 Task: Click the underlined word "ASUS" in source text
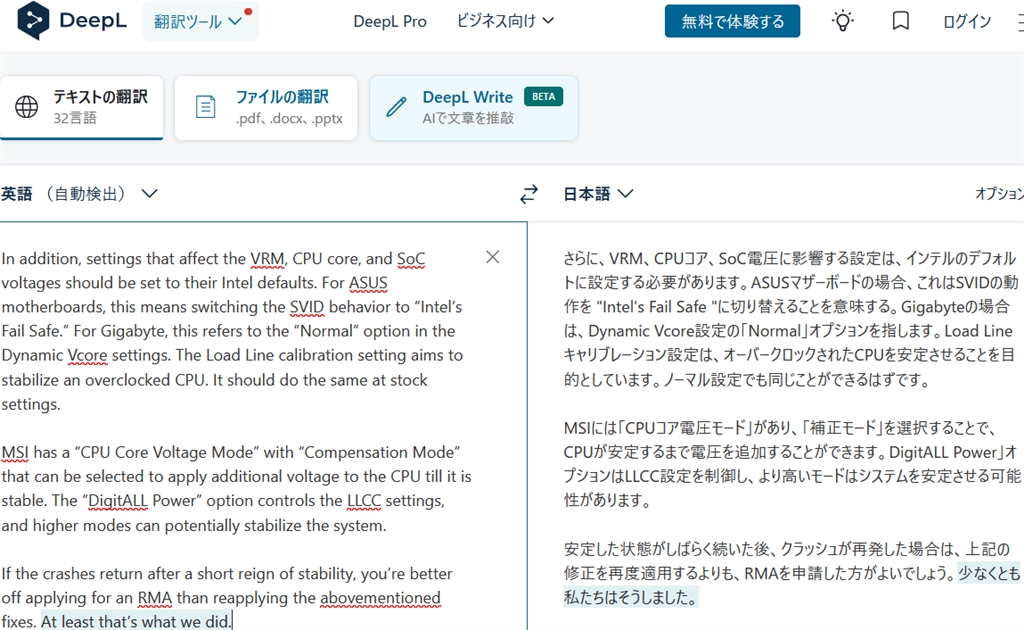368,283
